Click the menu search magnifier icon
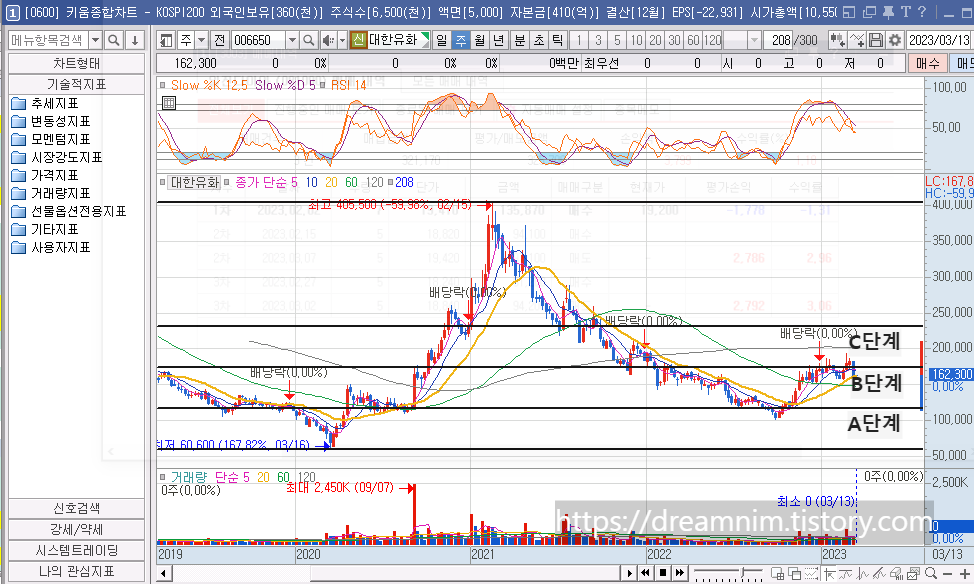This screenshot has height=584, width=974. 114,40
